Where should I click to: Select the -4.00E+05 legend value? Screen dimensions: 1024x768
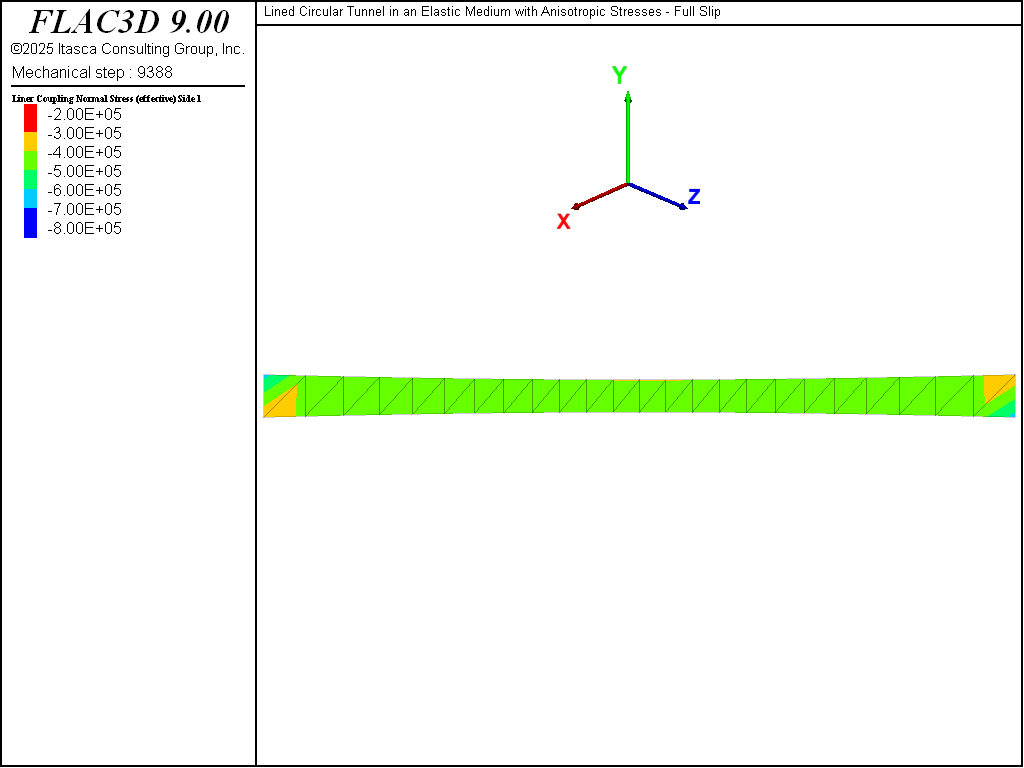(84, 152)
